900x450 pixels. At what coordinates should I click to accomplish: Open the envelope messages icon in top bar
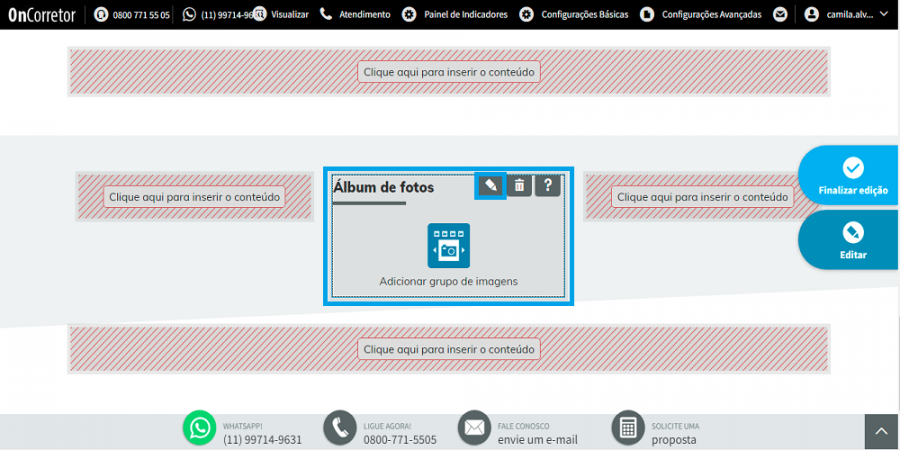coord(779,14)
